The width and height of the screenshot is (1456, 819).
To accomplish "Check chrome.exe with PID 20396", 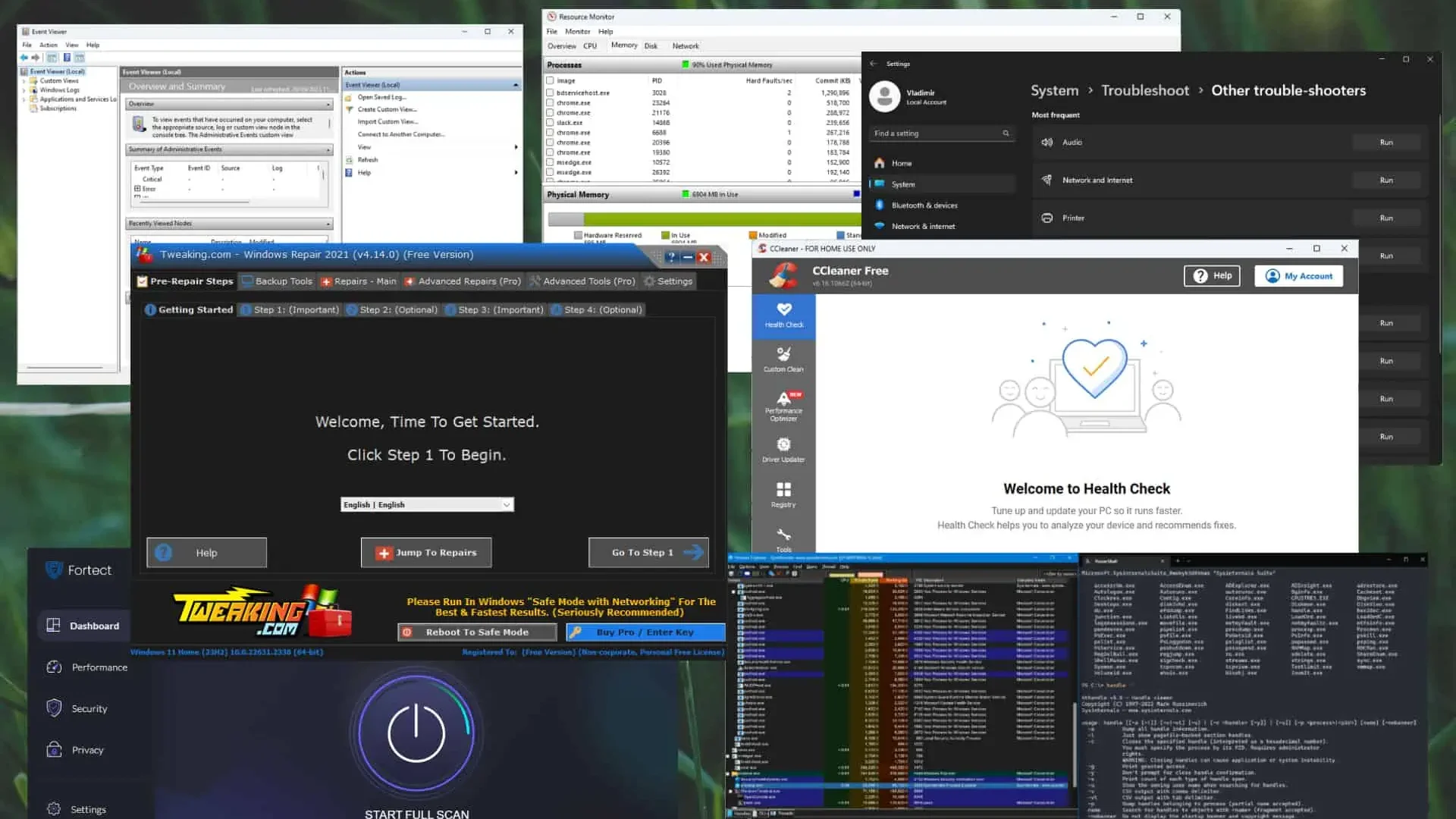I will pyautogui.click(x=551, y=142).
